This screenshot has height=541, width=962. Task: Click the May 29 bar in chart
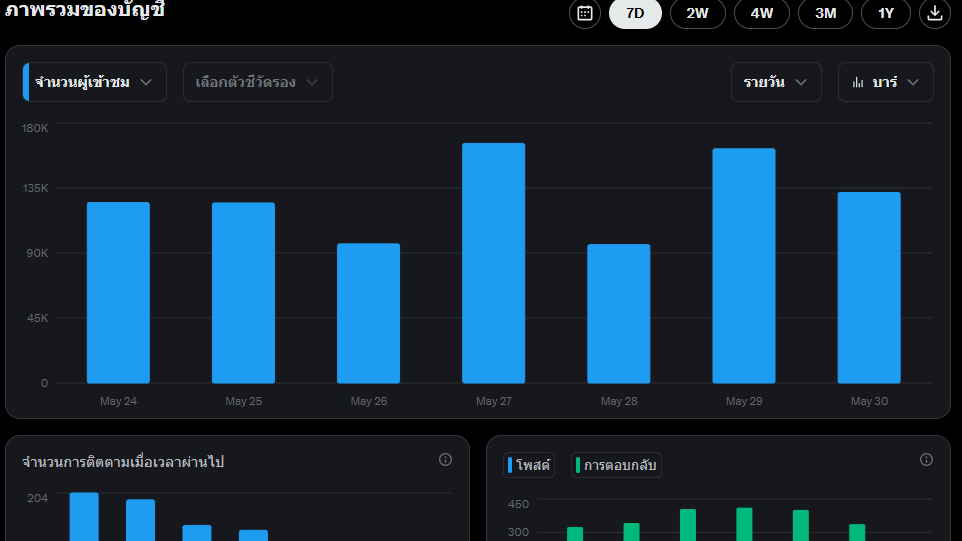[x=744, y=266]
